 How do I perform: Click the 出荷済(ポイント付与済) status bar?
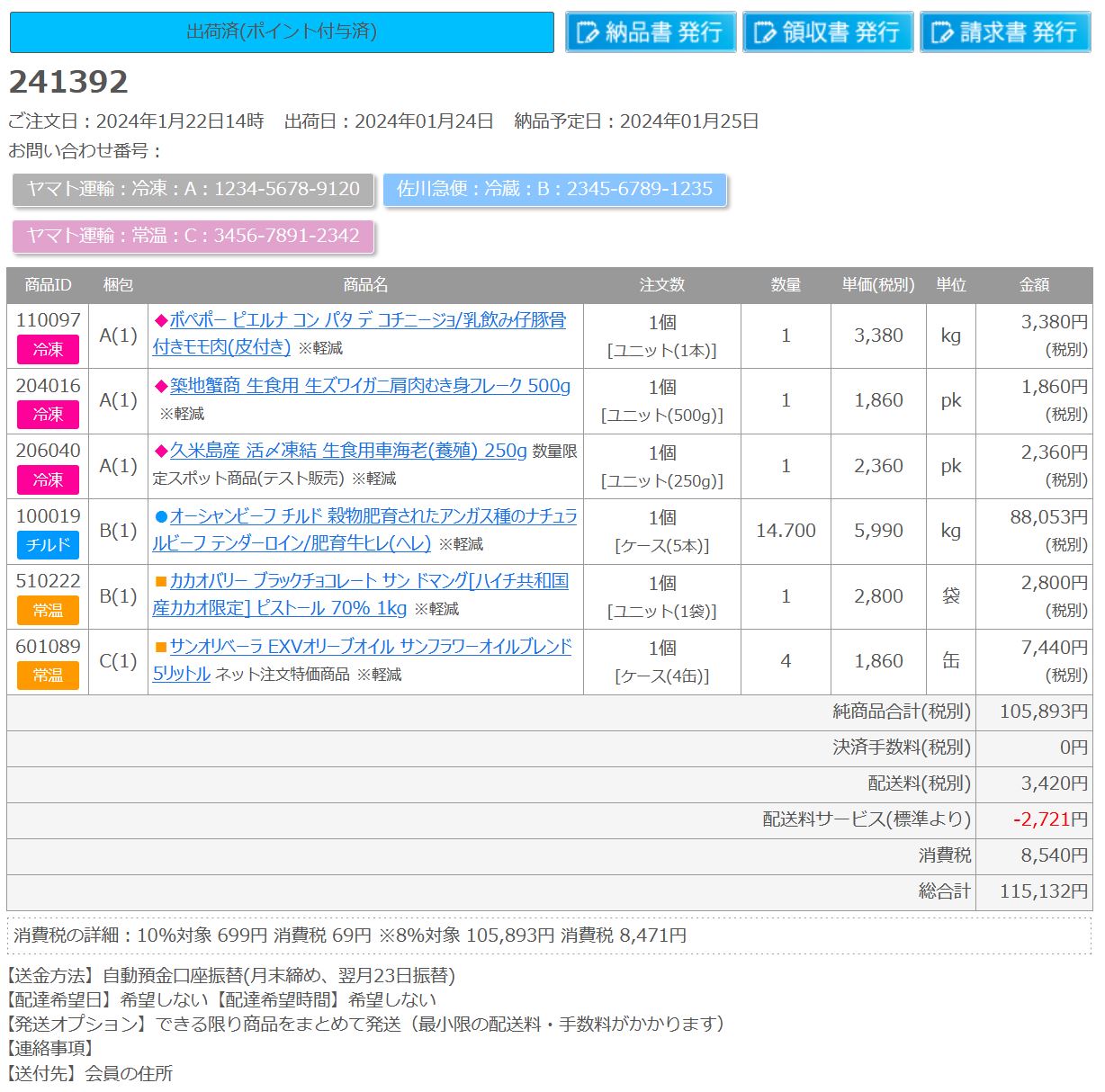coord(282,32)
